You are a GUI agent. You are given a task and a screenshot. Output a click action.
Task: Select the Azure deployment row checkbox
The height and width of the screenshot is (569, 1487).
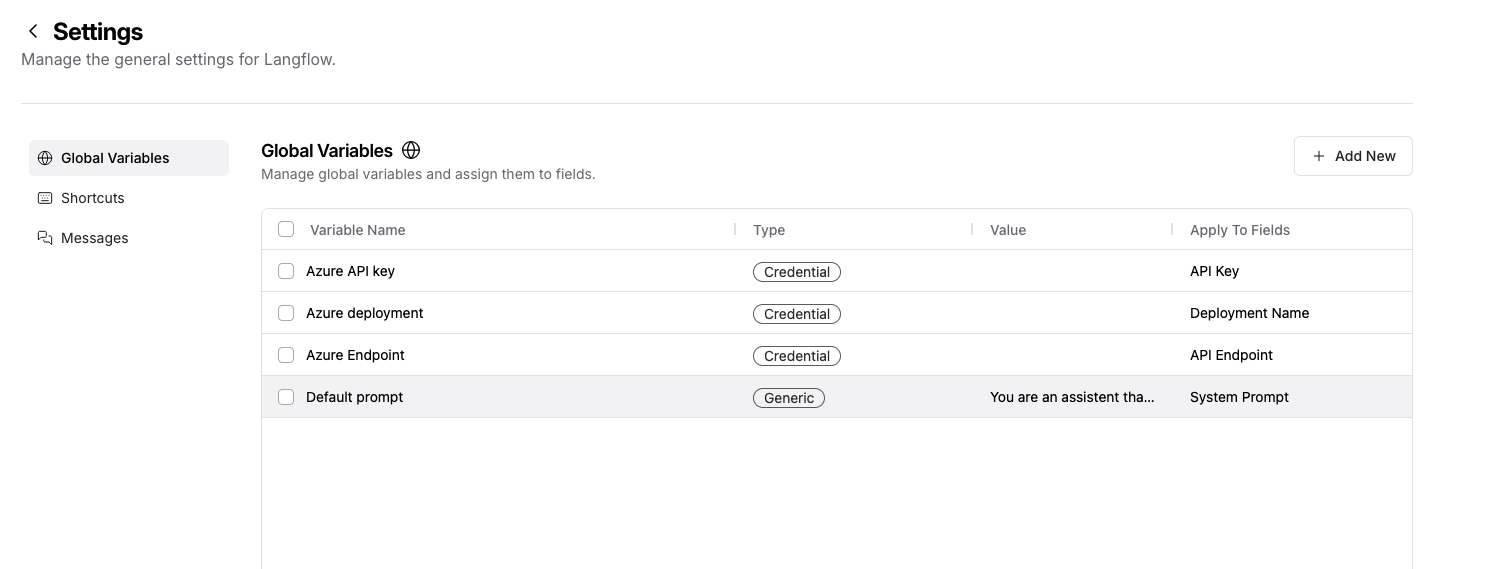click(x=286, y=313)
